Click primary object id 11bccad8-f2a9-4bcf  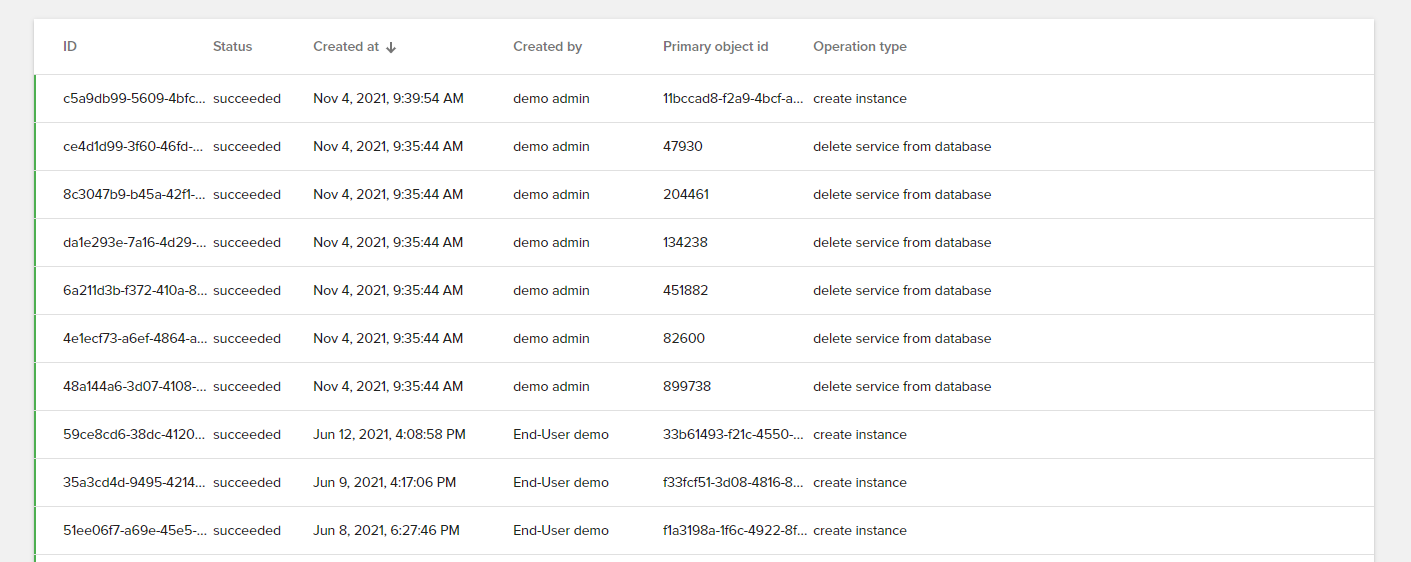tap(732, 99)
